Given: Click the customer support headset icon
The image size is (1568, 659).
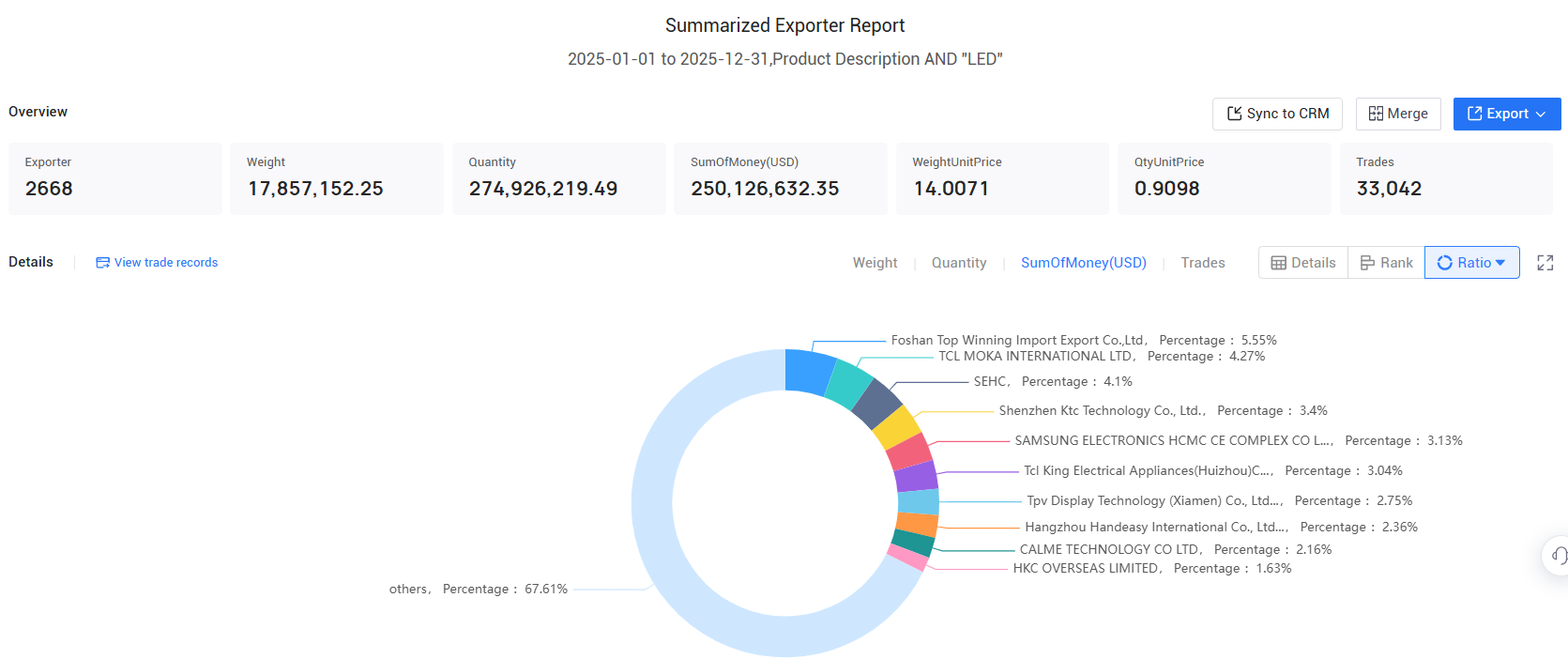Looking at the screenshot, I should click(x=1558, y=556).
